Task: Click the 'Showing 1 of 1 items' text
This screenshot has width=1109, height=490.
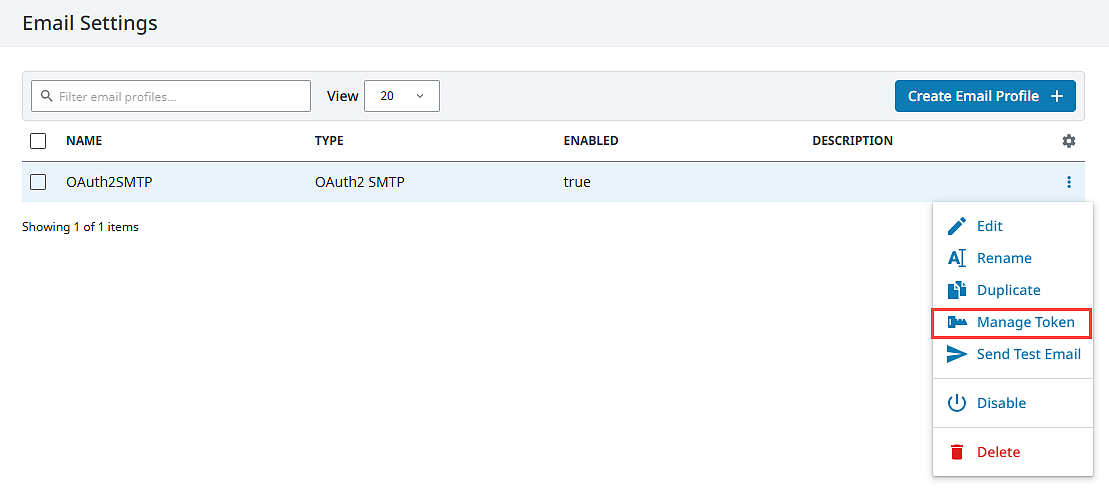Action: pyautogui.click(x=80, y=227)
